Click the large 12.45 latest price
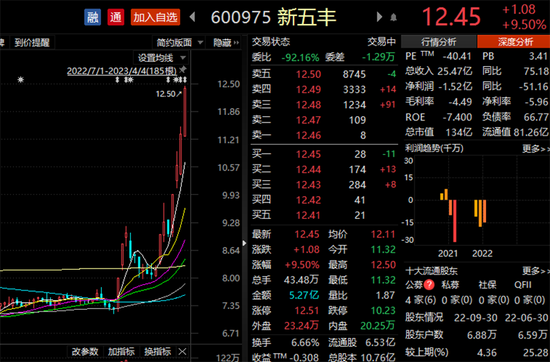 coord(451,16)
